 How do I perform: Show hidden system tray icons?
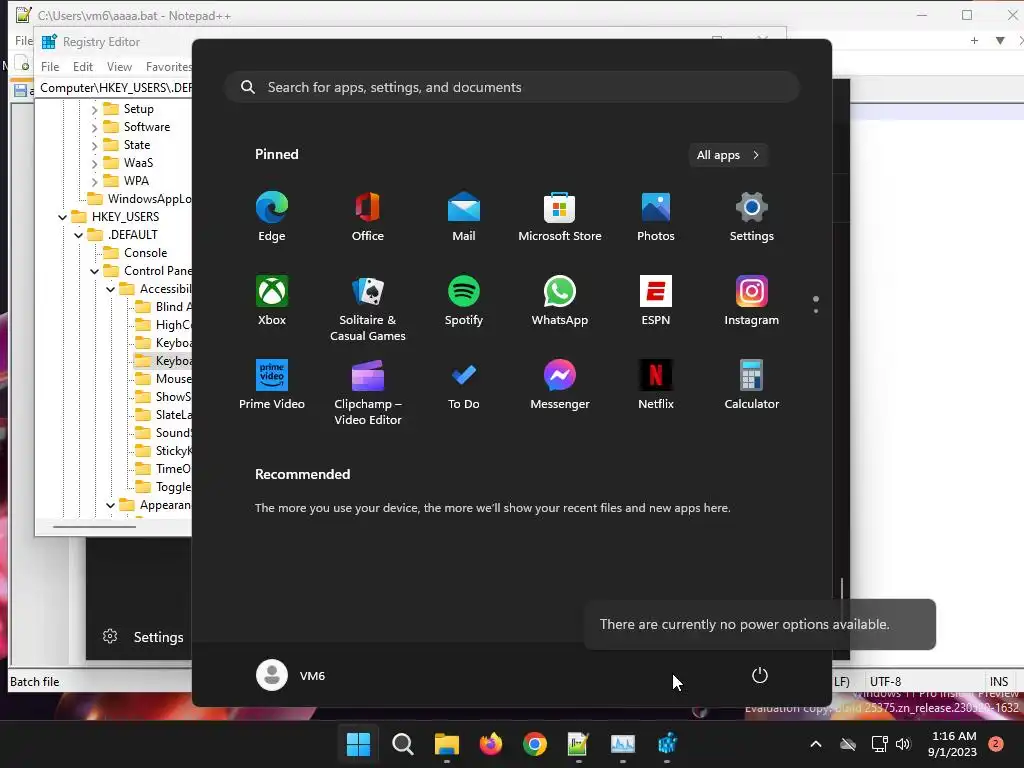coord(816,744)
